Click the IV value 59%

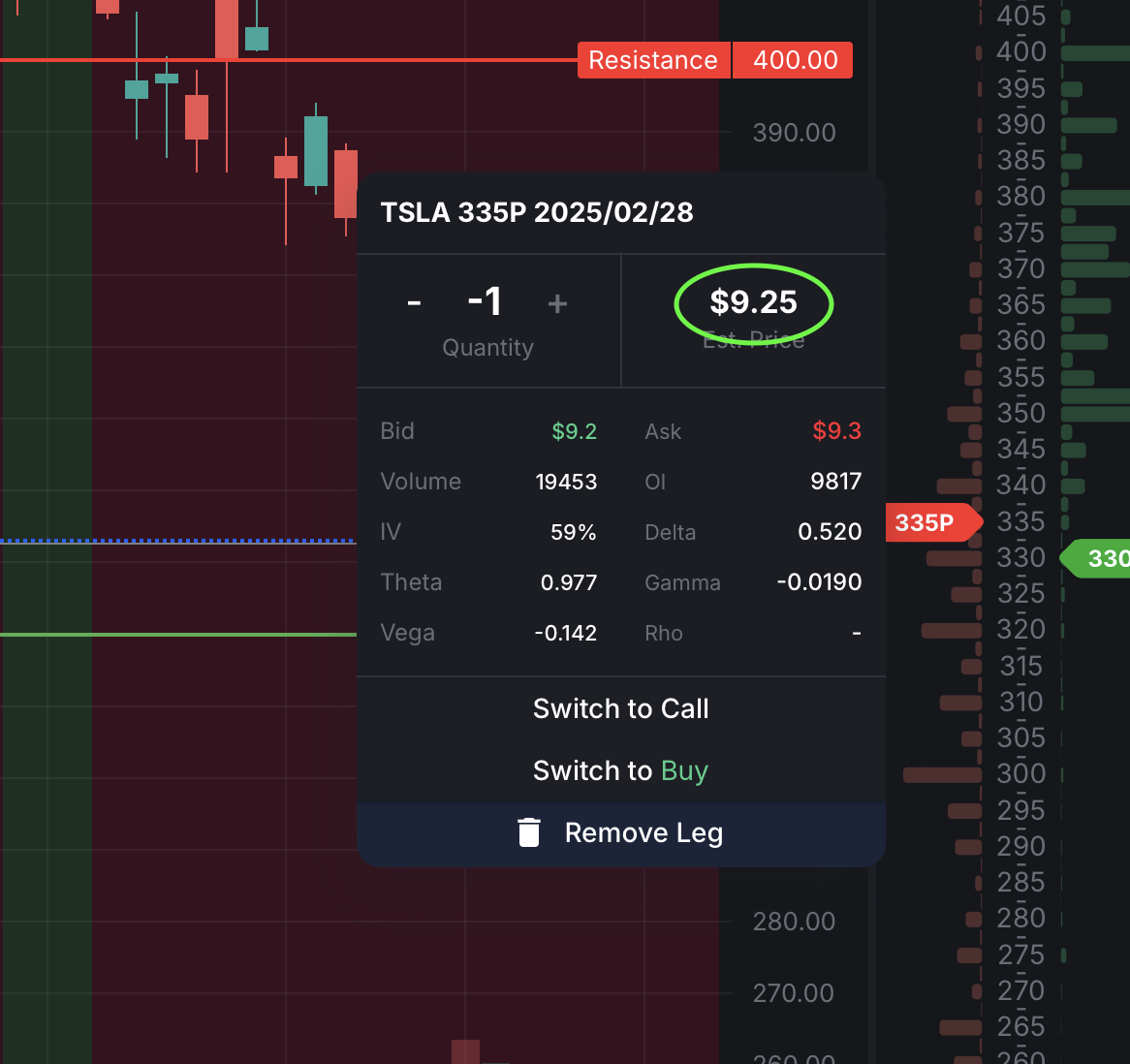[x=573, y=532]
